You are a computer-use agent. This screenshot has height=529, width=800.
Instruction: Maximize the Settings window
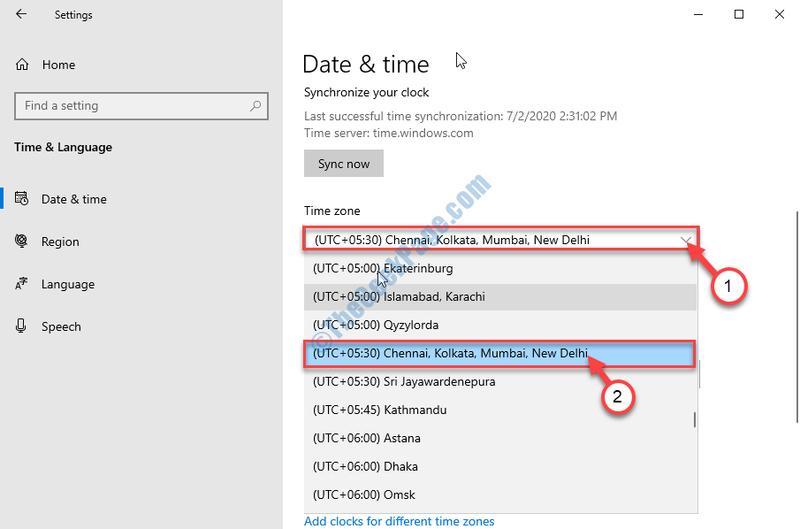739,14
